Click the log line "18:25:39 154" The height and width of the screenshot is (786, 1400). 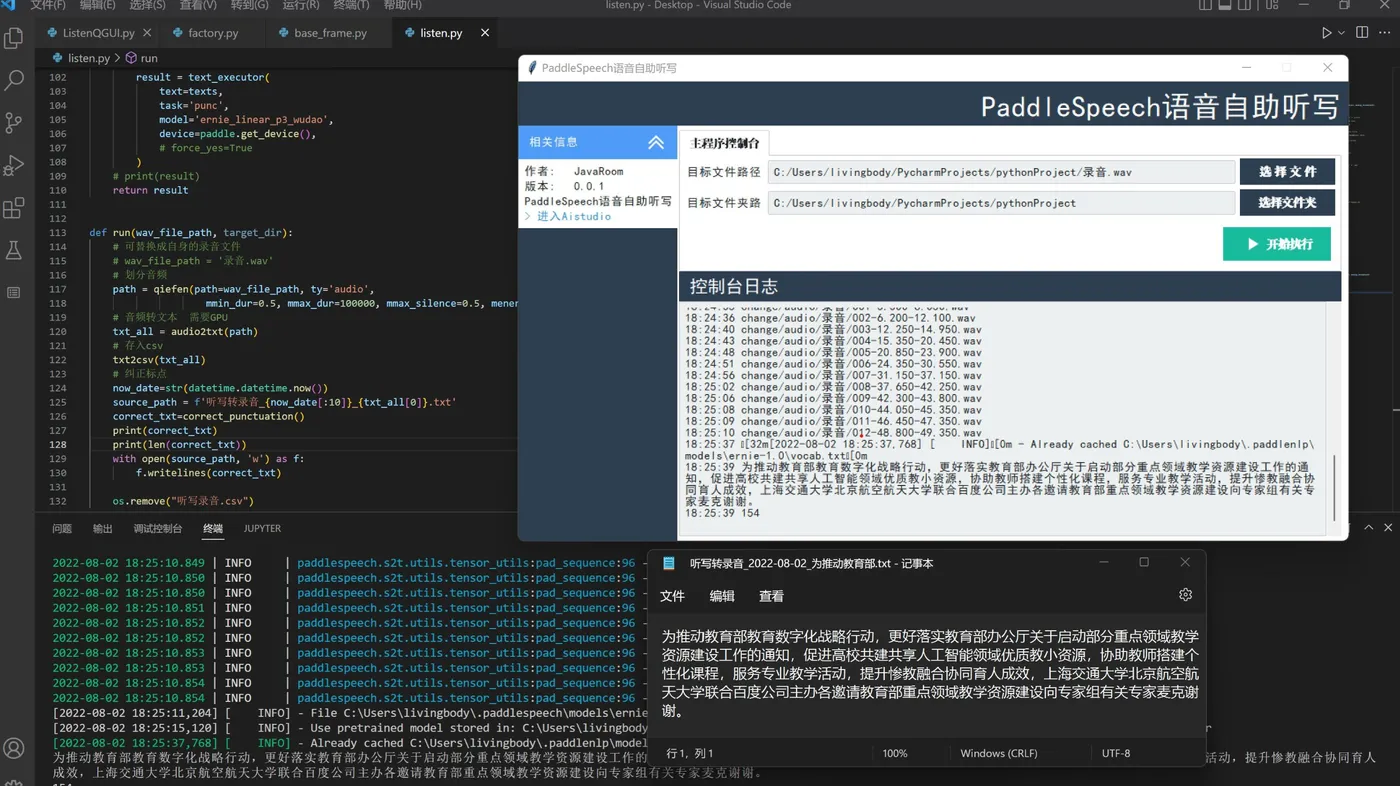coord(722,513)
